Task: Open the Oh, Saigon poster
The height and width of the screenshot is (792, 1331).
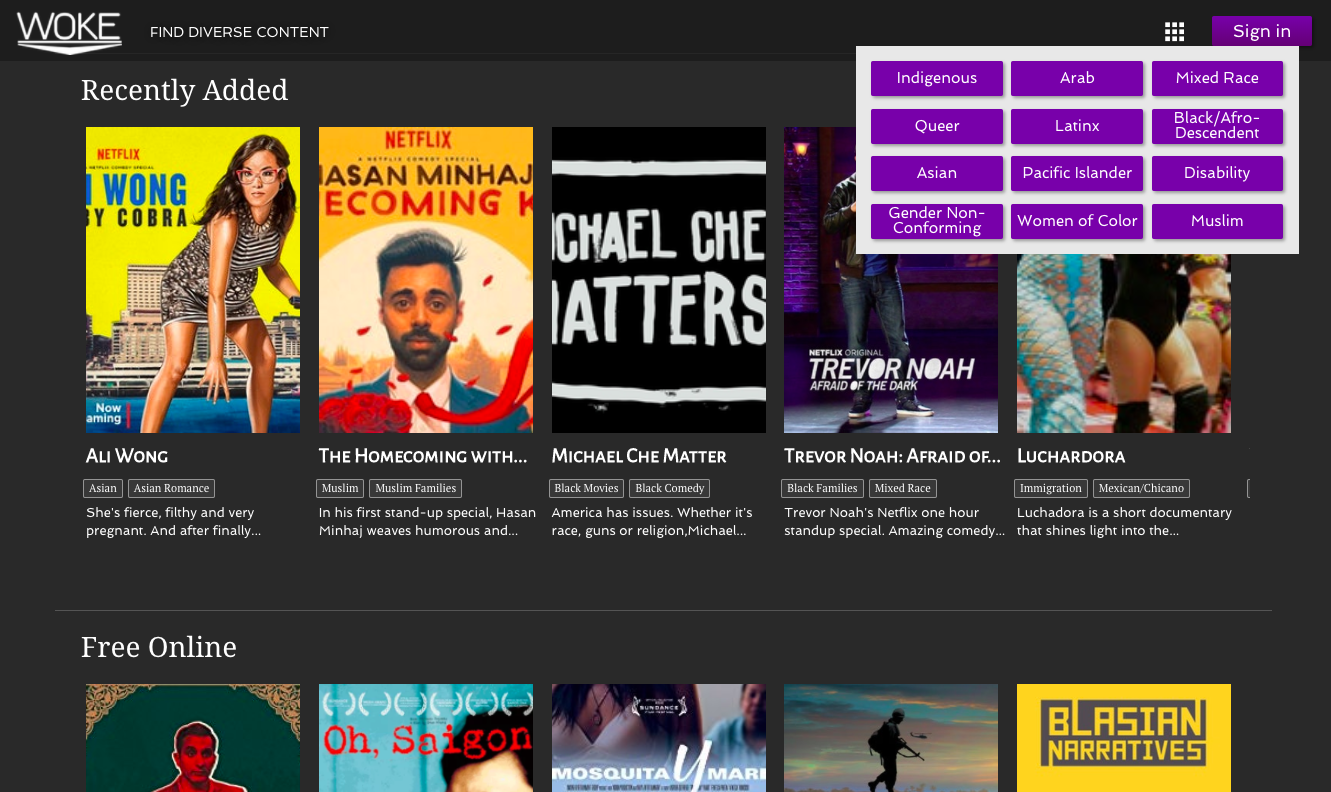Action: [x=426, y=738]
